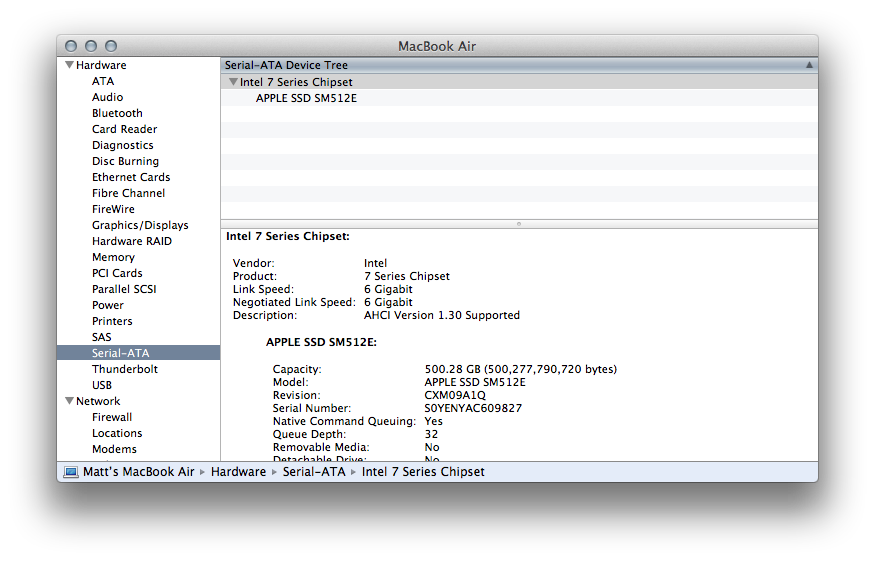Collapse the Network section triangle
This screenshot has width=875, height=561.
69,401
